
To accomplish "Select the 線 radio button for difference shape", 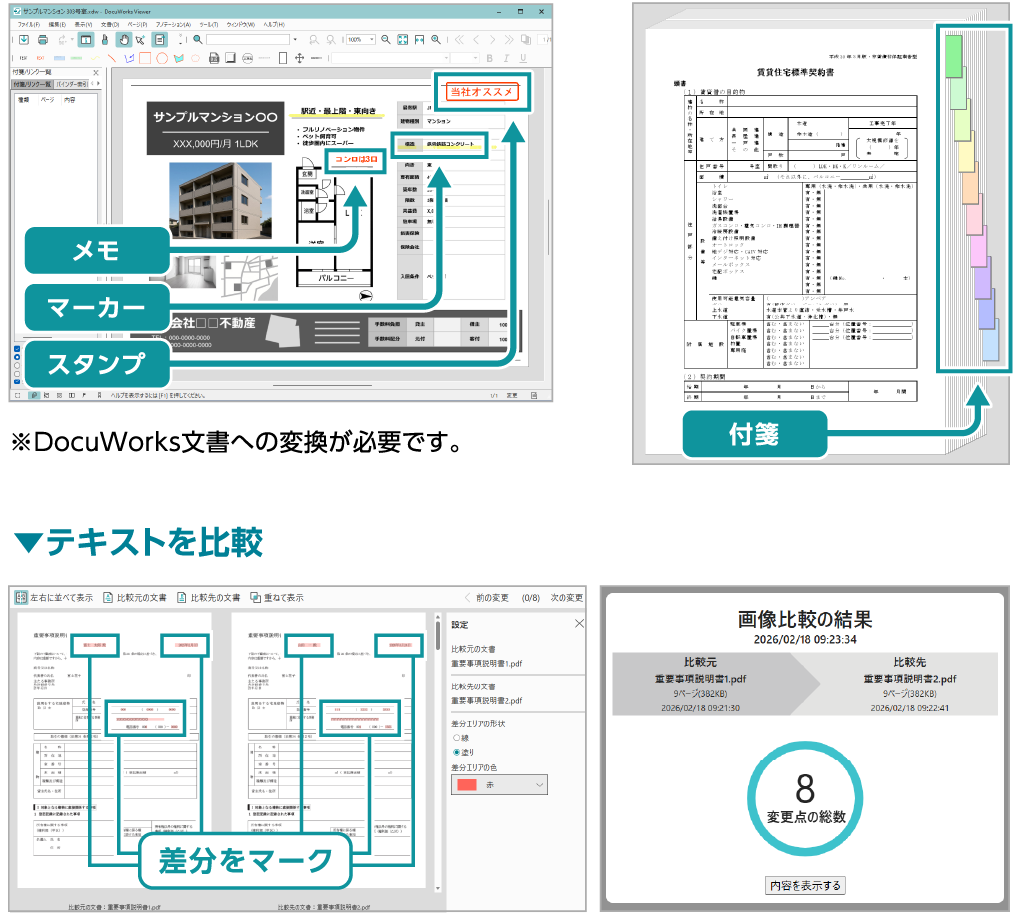I will [457, 738].
